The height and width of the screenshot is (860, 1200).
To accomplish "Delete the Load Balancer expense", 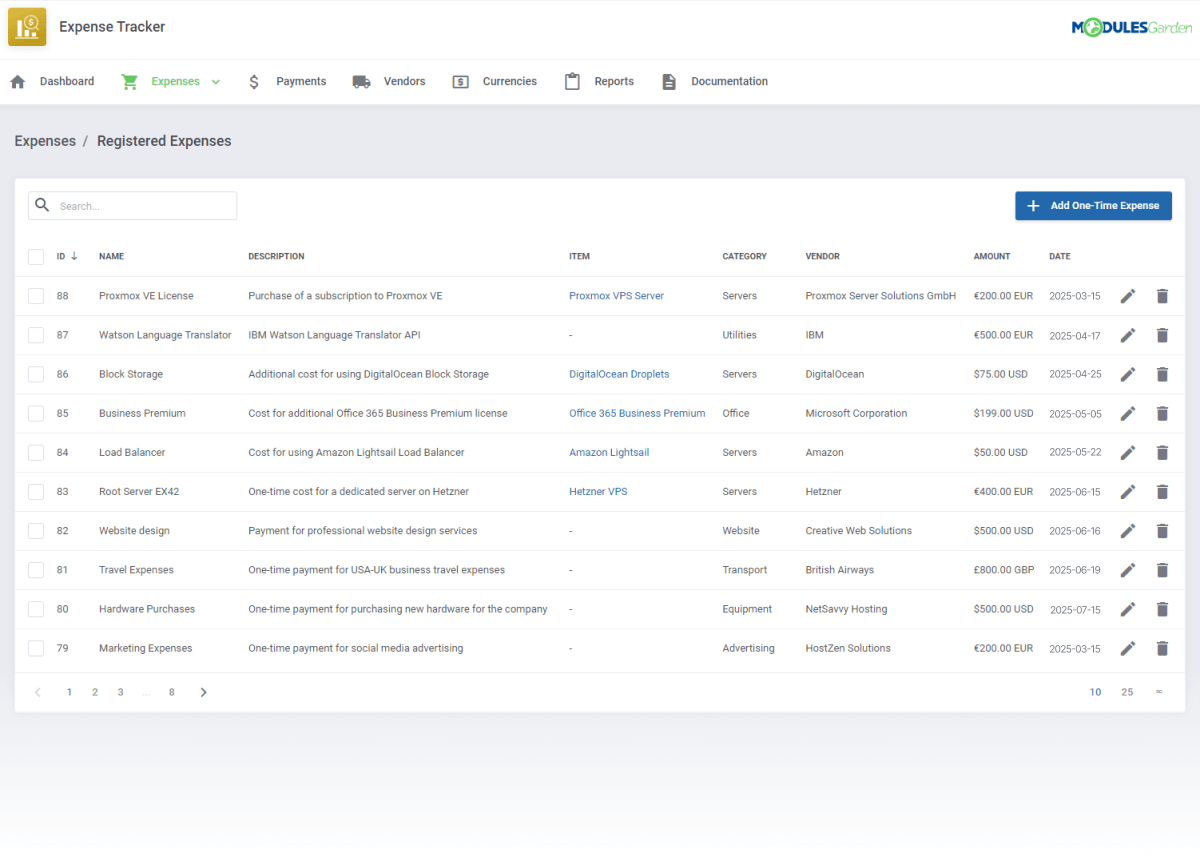I will coord(1162,452).
